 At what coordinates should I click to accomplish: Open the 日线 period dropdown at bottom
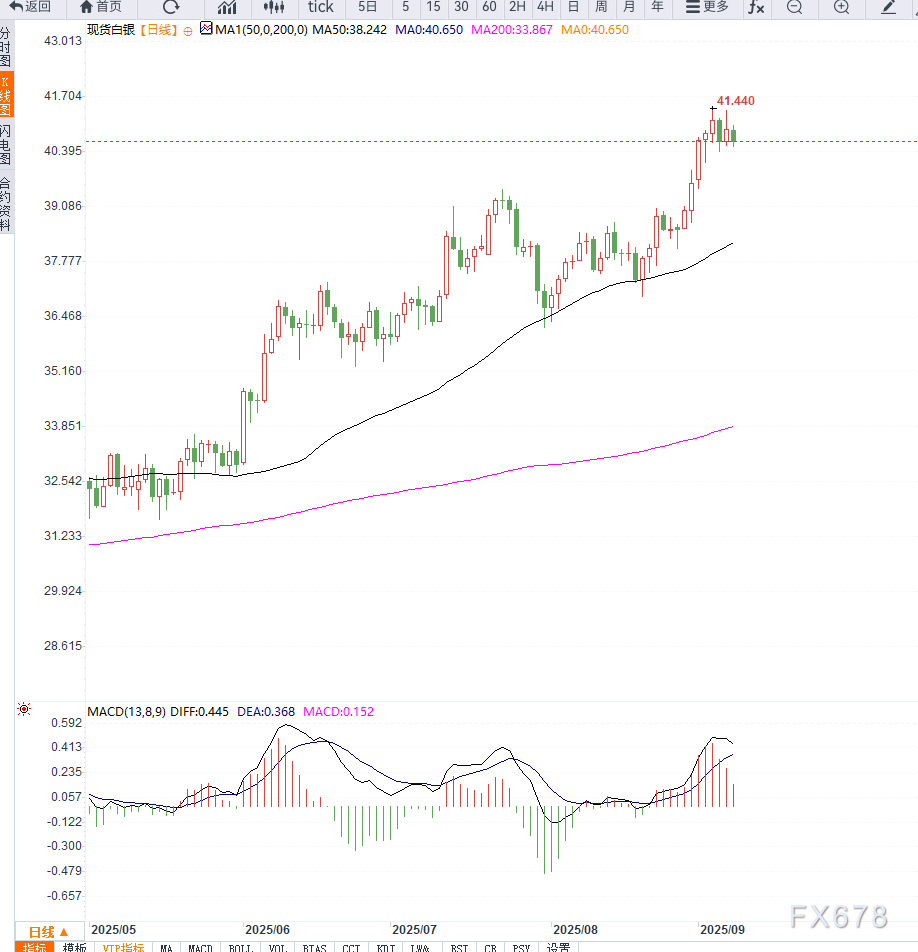pos(48,932)
